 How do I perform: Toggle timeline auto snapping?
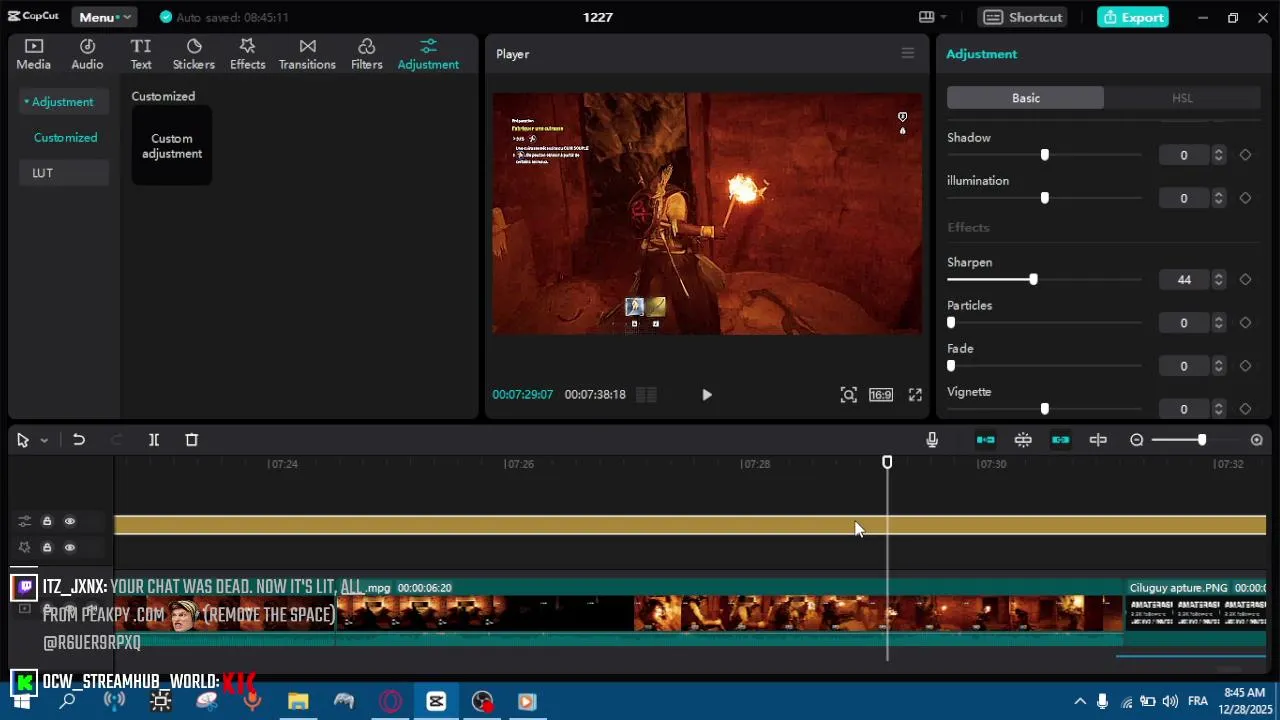(x=1023, y=440)
